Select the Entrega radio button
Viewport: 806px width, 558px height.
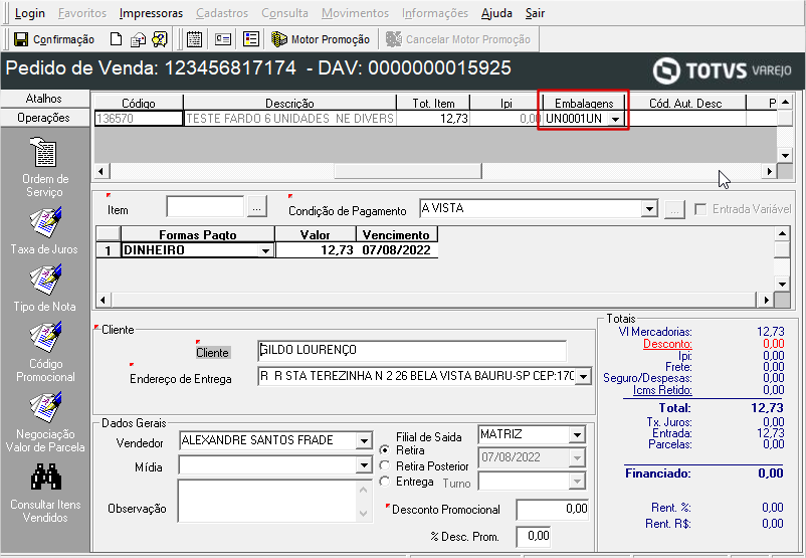[x=384, y=481]
